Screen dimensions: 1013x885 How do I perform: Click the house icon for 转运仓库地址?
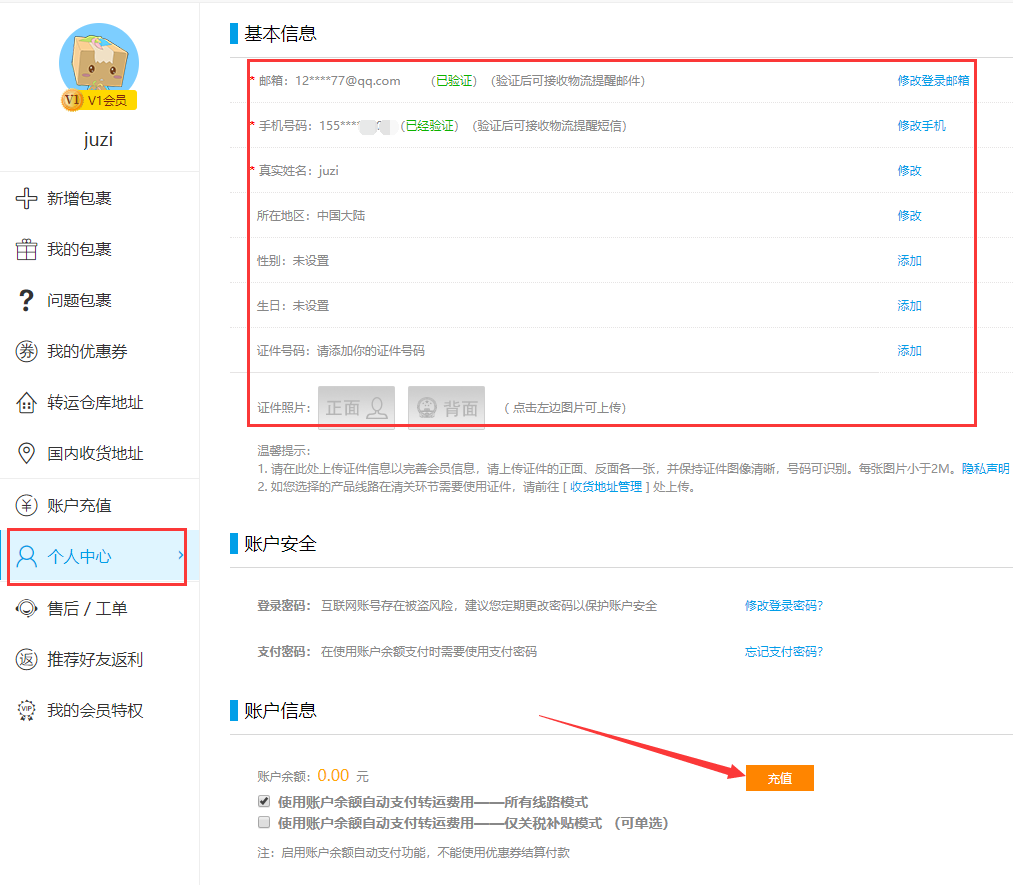[26, 402]
